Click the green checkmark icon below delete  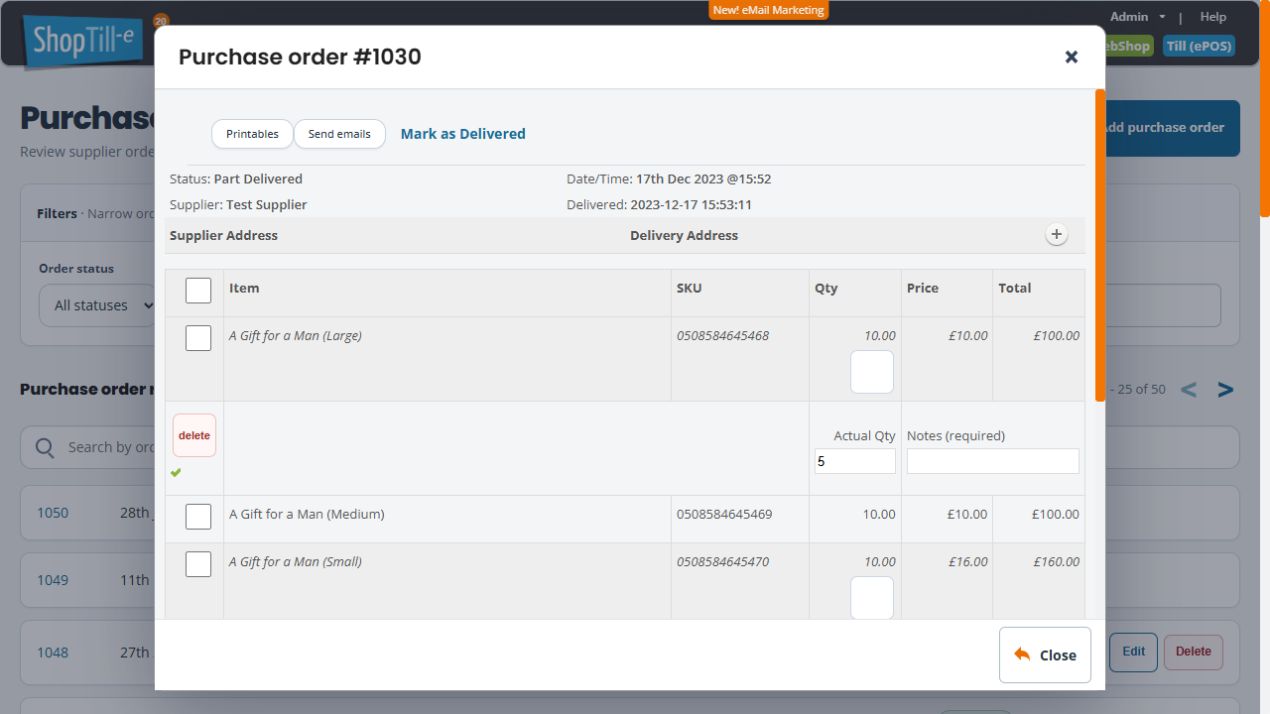click(x=176, y=473)
